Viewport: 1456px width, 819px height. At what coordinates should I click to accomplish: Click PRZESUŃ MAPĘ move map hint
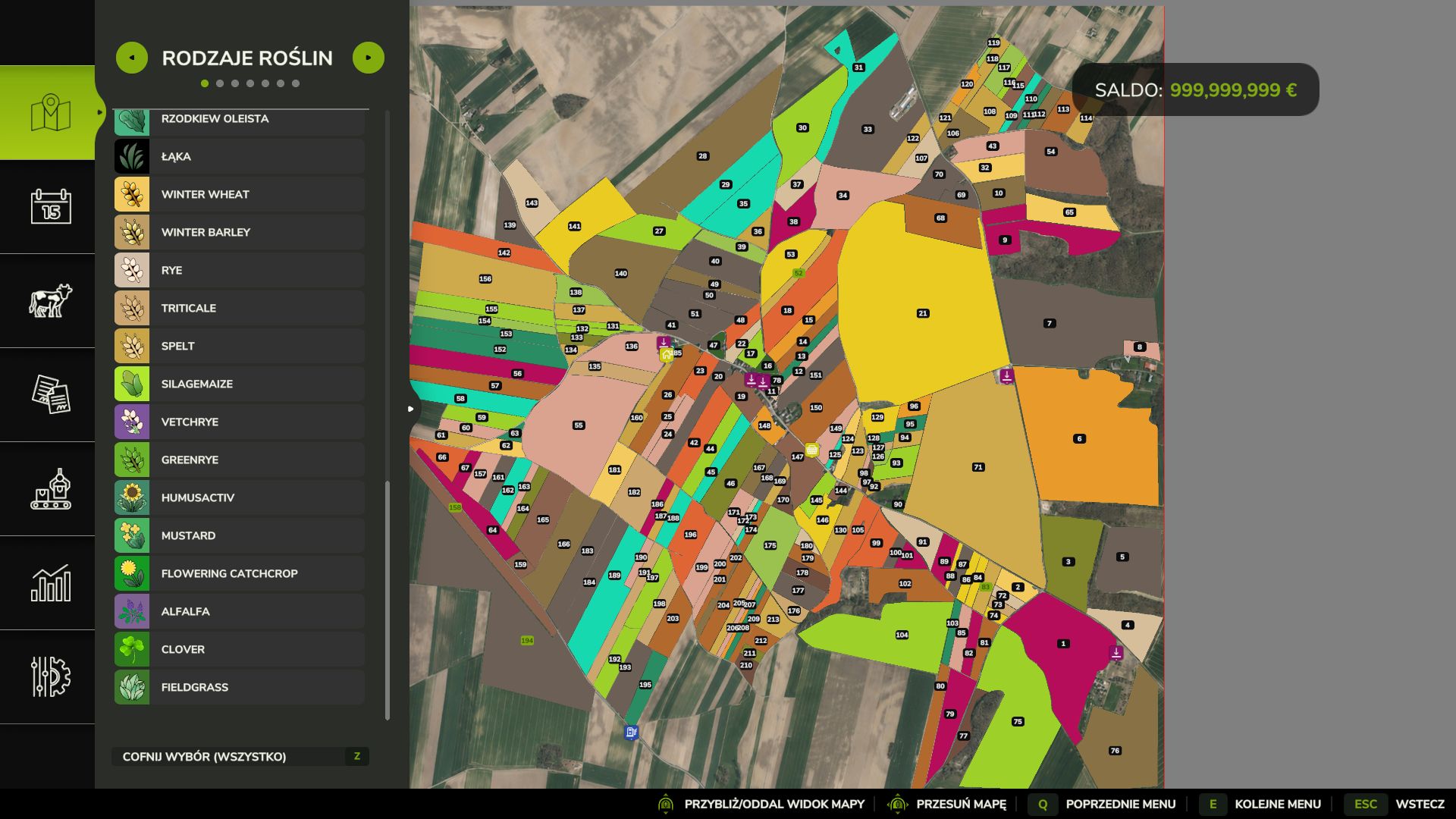coord(946,804)
